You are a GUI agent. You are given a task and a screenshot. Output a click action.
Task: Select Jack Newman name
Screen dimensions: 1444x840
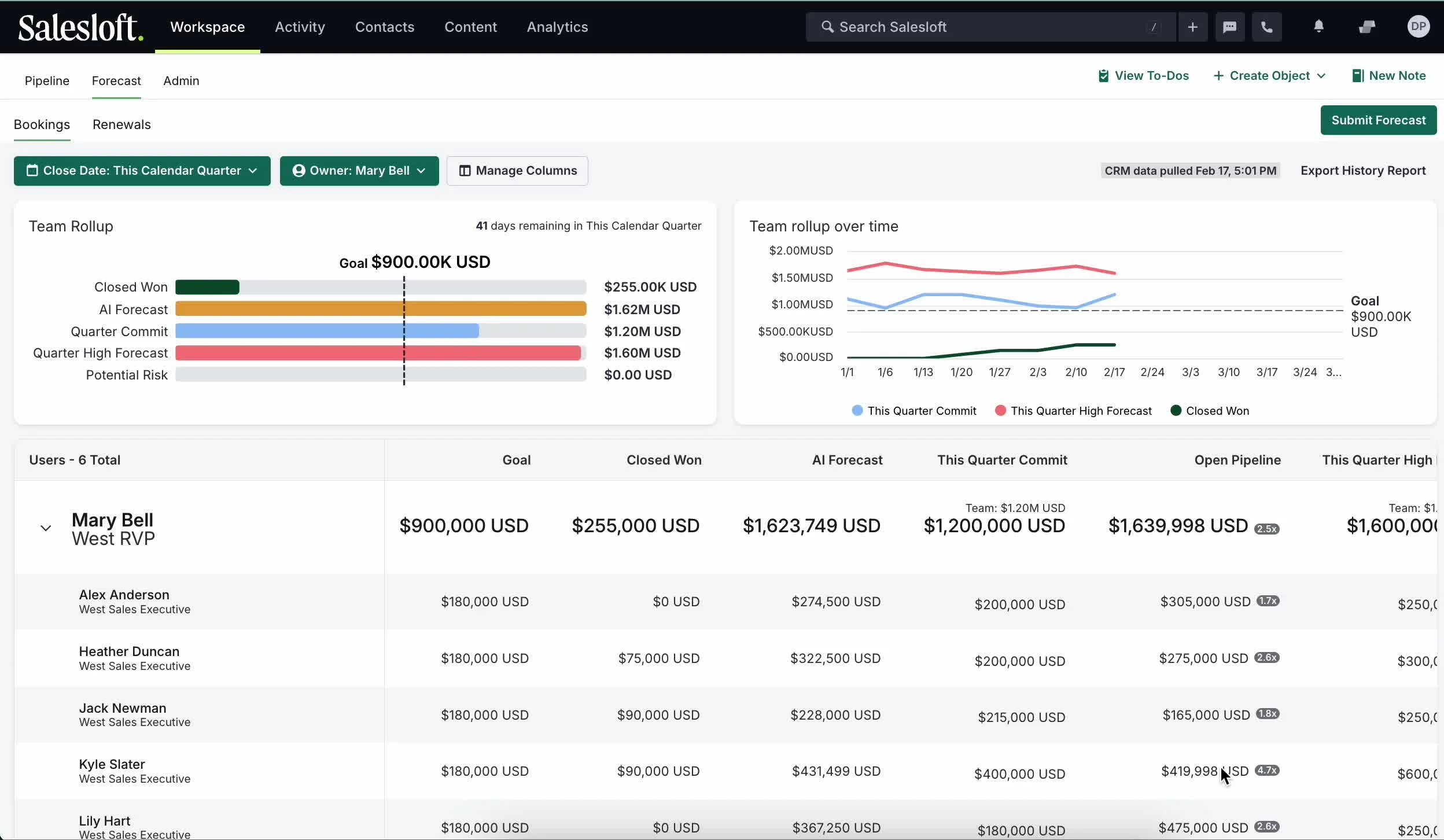123,708
